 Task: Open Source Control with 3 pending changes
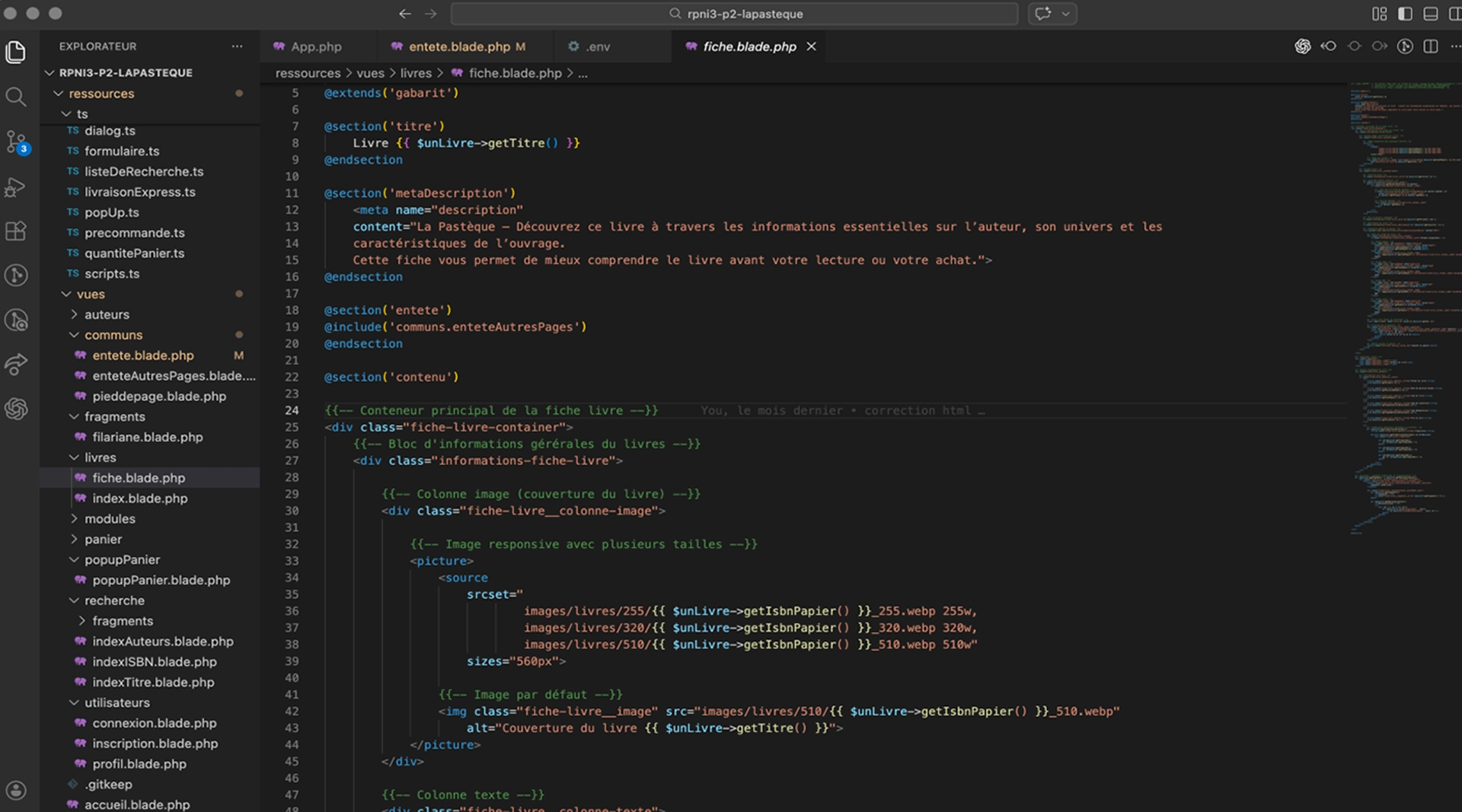coord(17,142)
